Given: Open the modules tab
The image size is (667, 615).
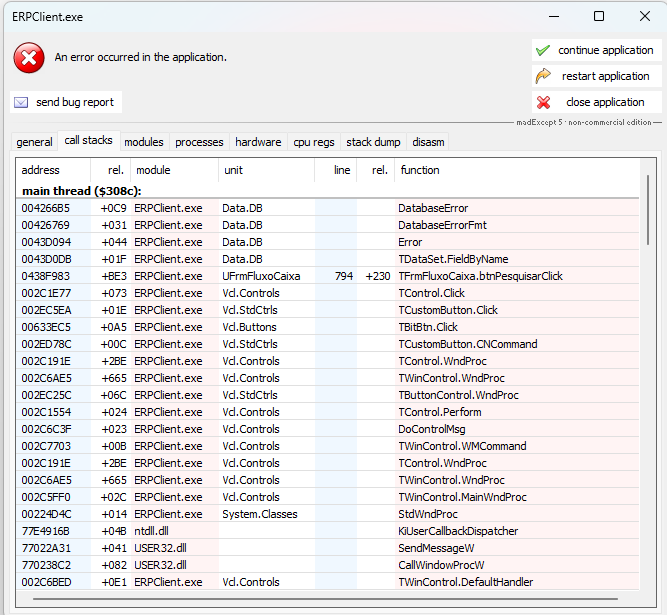Looking at the screenshot, I should click(144, 142).
